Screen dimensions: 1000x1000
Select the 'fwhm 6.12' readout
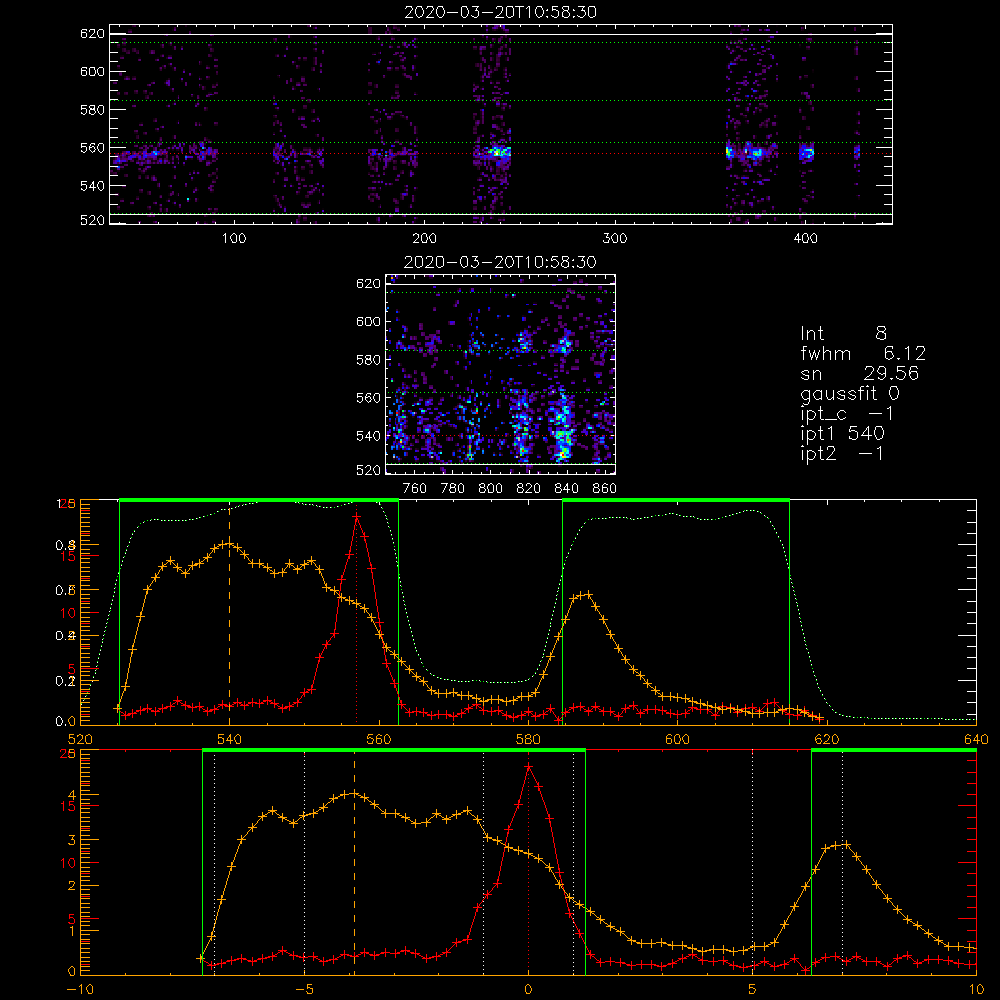pos(862,353)
